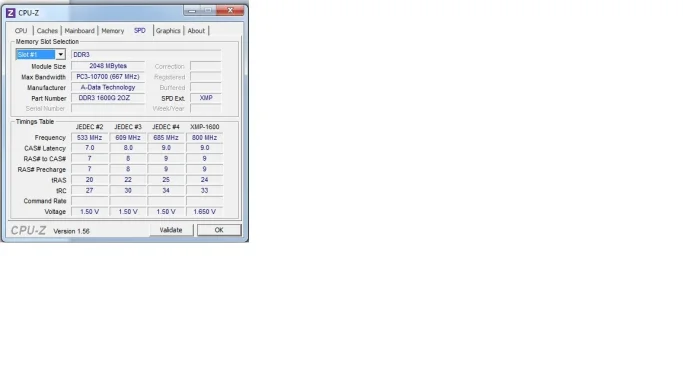The width and height of the screenshot is (683, 384).
Task: Click the Max Bandwidth PC3-10700 field
Action: click(x=108, y=77)
